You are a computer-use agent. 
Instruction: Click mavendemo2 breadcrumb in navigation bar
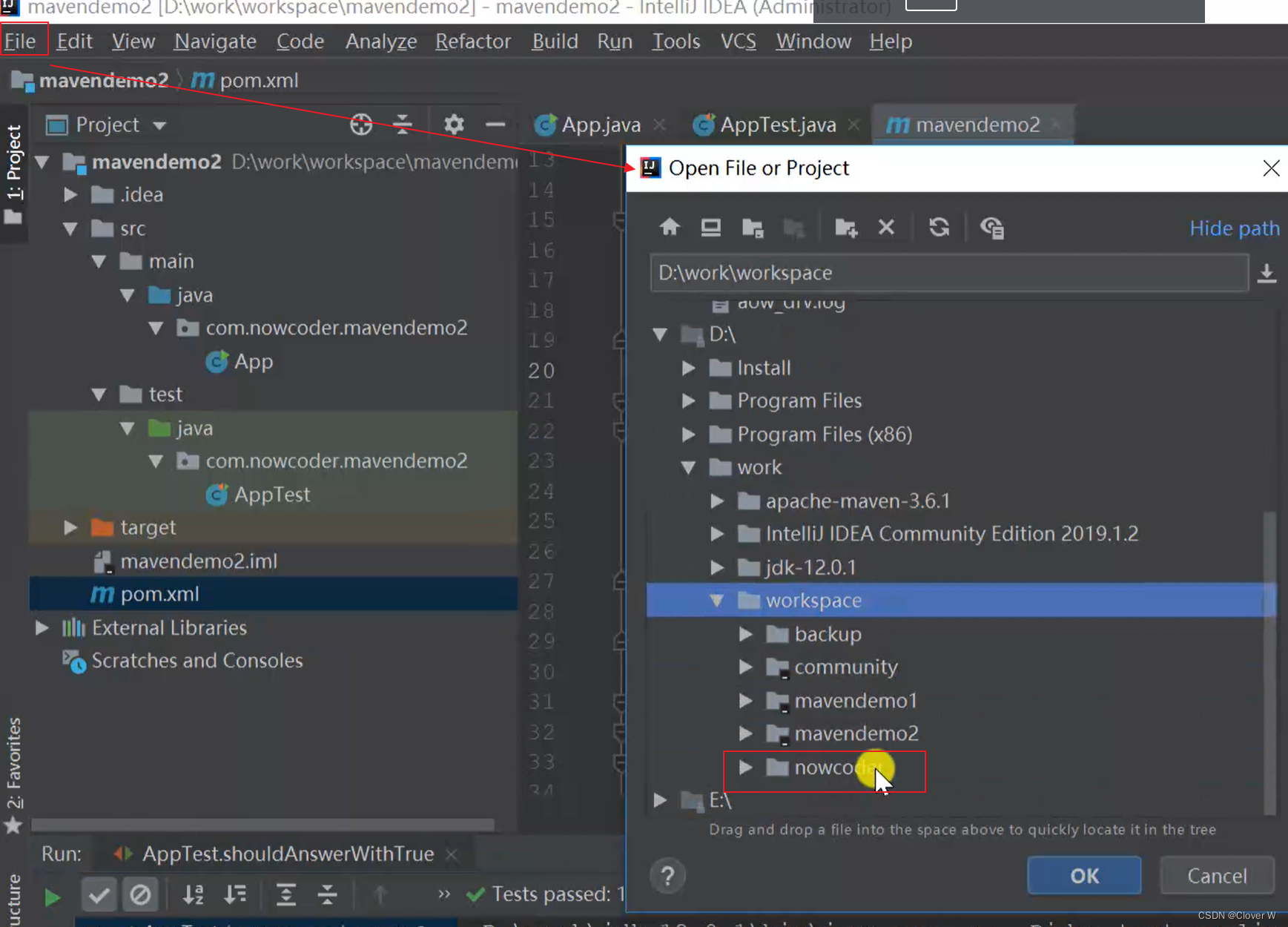coord(103,80)
